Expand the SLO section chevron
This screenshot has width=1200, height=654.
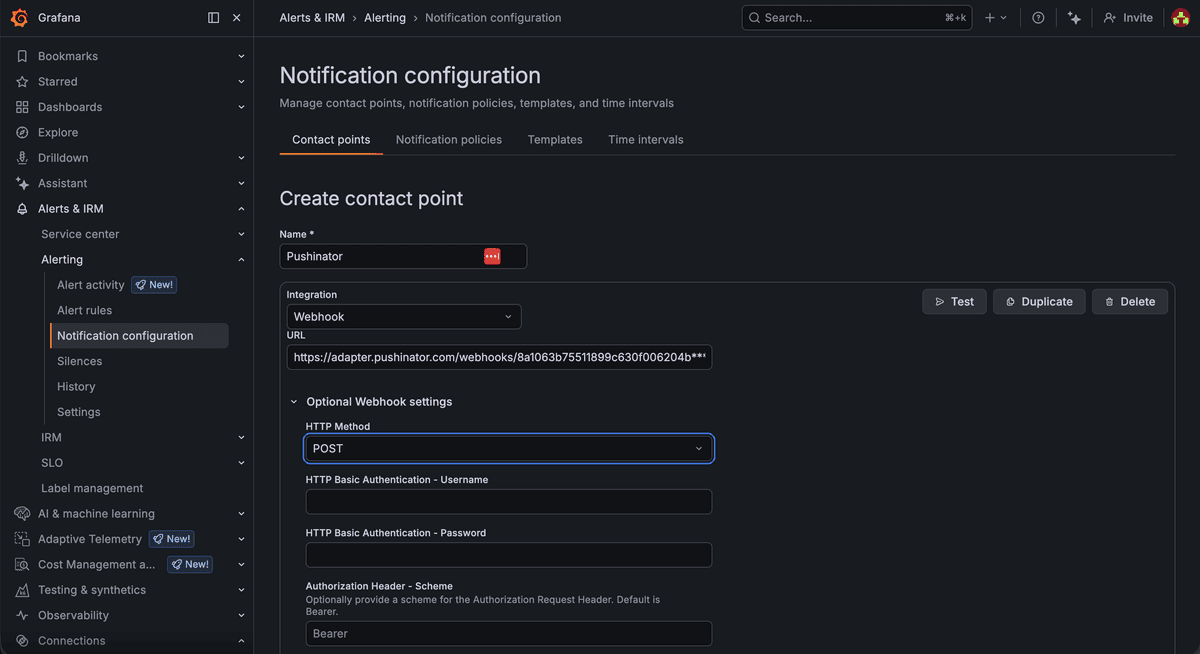(x=241, y=463)
